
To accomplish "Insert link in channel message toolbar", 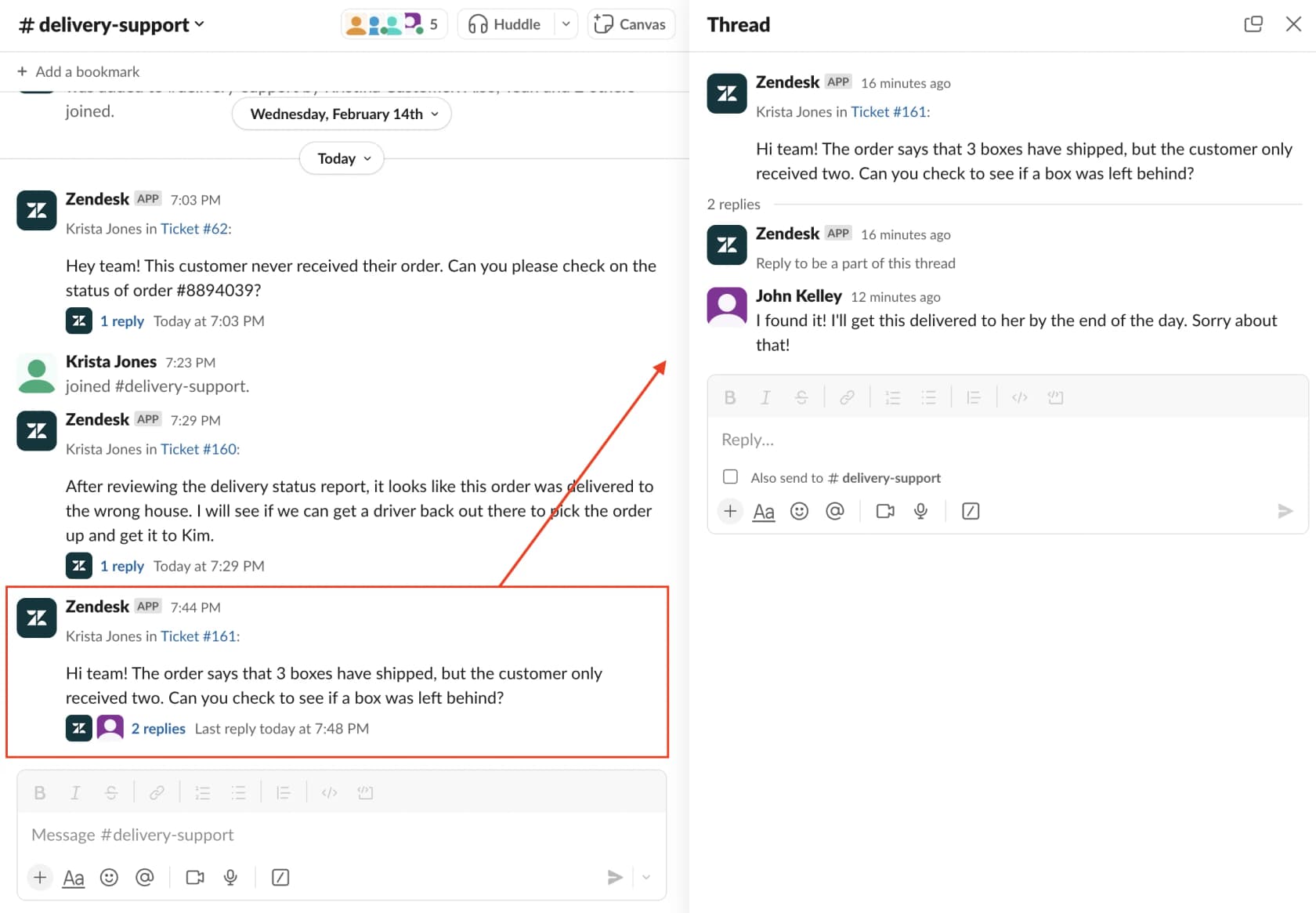I will pyautogui.click(x=157, y=793).
